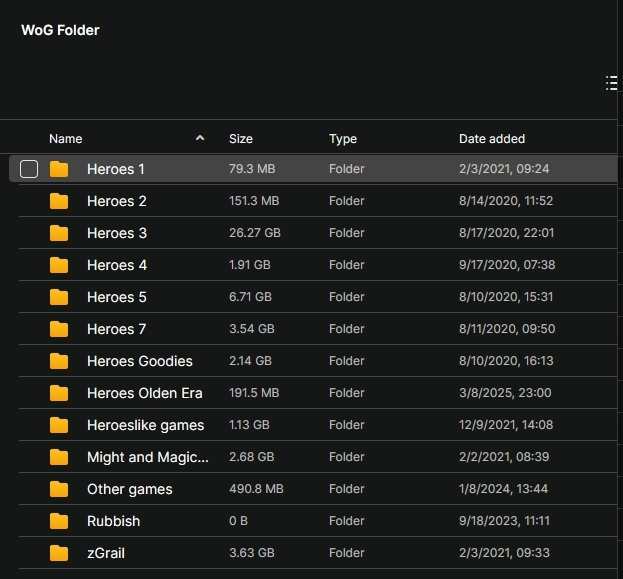Image resolution: width=623 pixels, height=579 pixels.
Task: Select the Heroes 7 folder name
Action: [116, 329]
